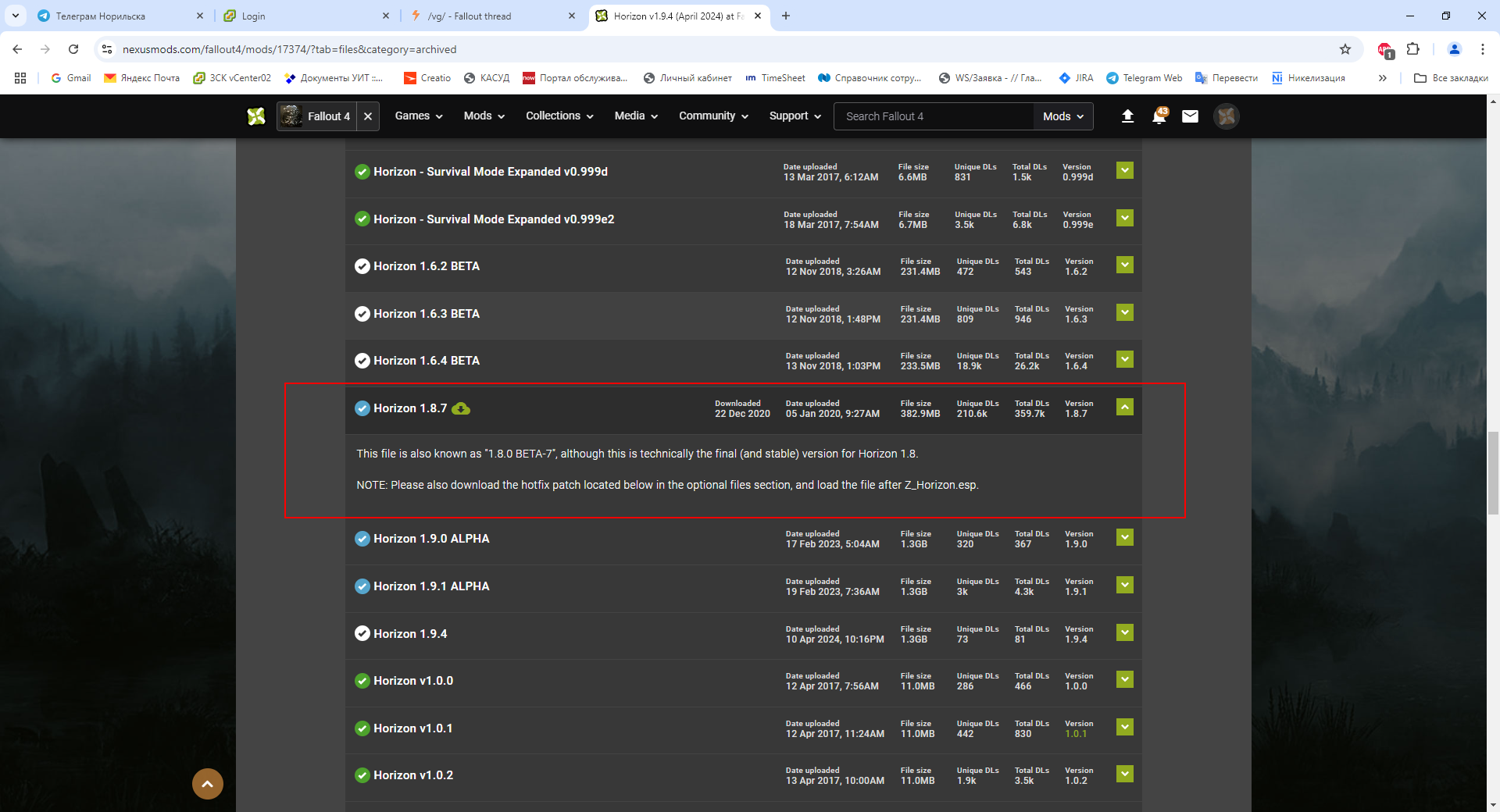
Task: Open the Fallout 4 game page button
Action: [x=317, y=116]
